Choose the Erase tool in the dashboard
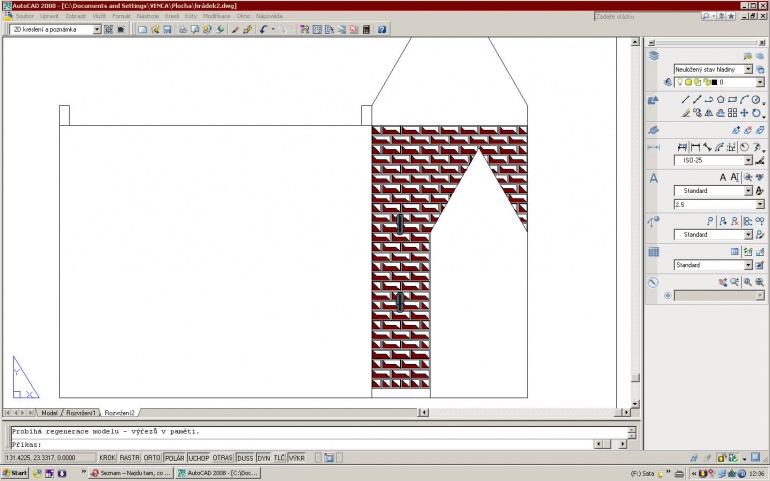Image resolution: width=770 pixels, height=481 pixels. 686,113
